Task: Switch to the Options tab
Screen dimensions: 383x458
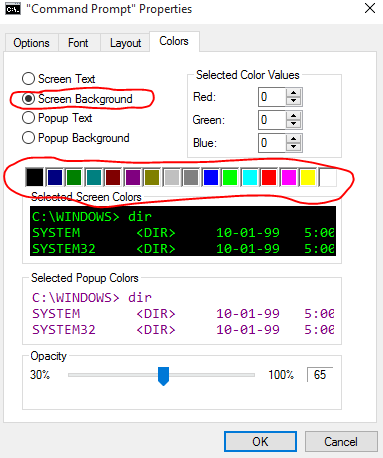Action: pos(31,43)
